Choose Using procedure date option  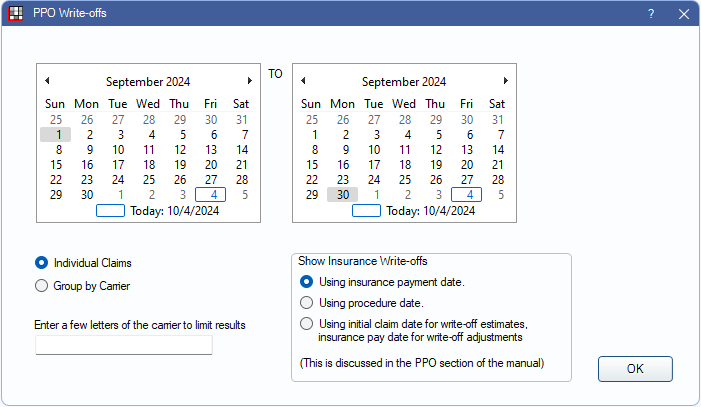(307, 302)
